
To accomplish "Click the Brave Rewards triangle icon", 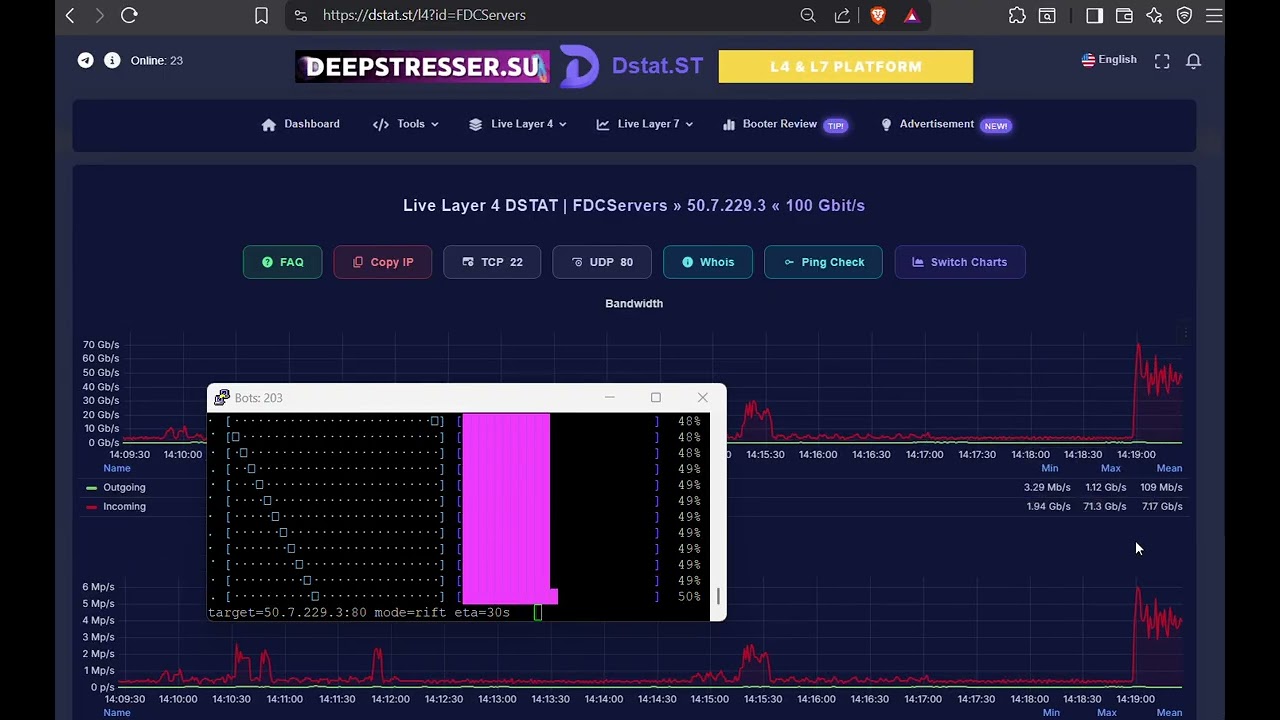I will [911, 15].
